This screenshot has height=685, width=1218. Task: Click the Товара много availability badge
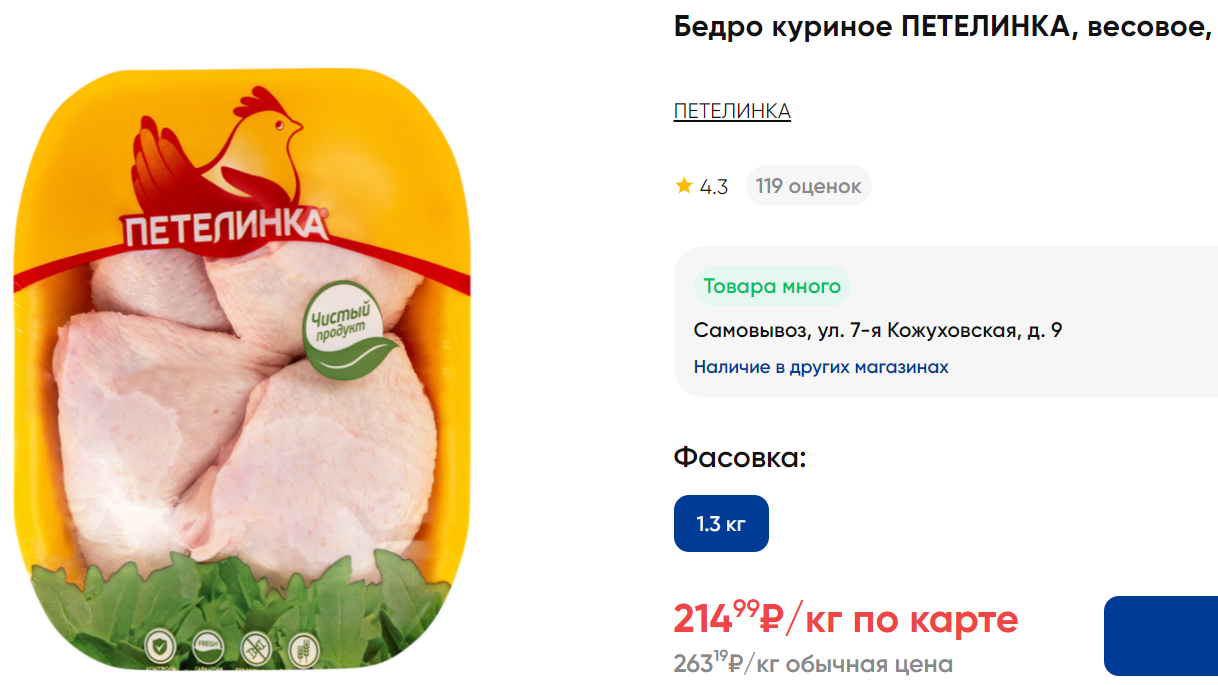point(772,287)
